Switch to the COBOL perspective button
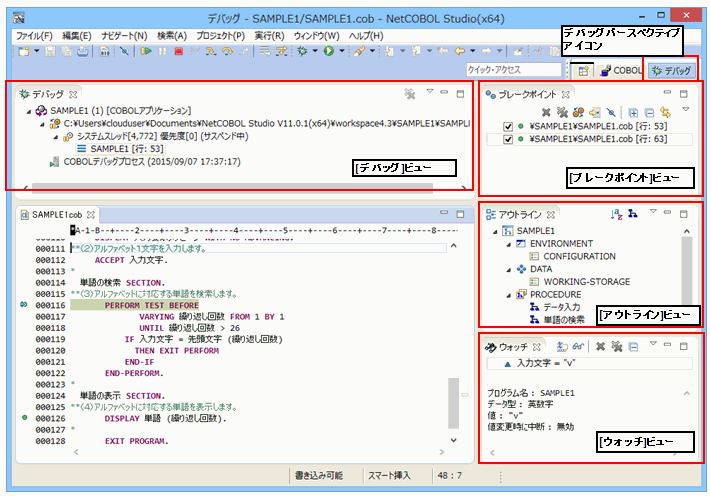This screenshot has width=710, height=496. coord(621,71)
